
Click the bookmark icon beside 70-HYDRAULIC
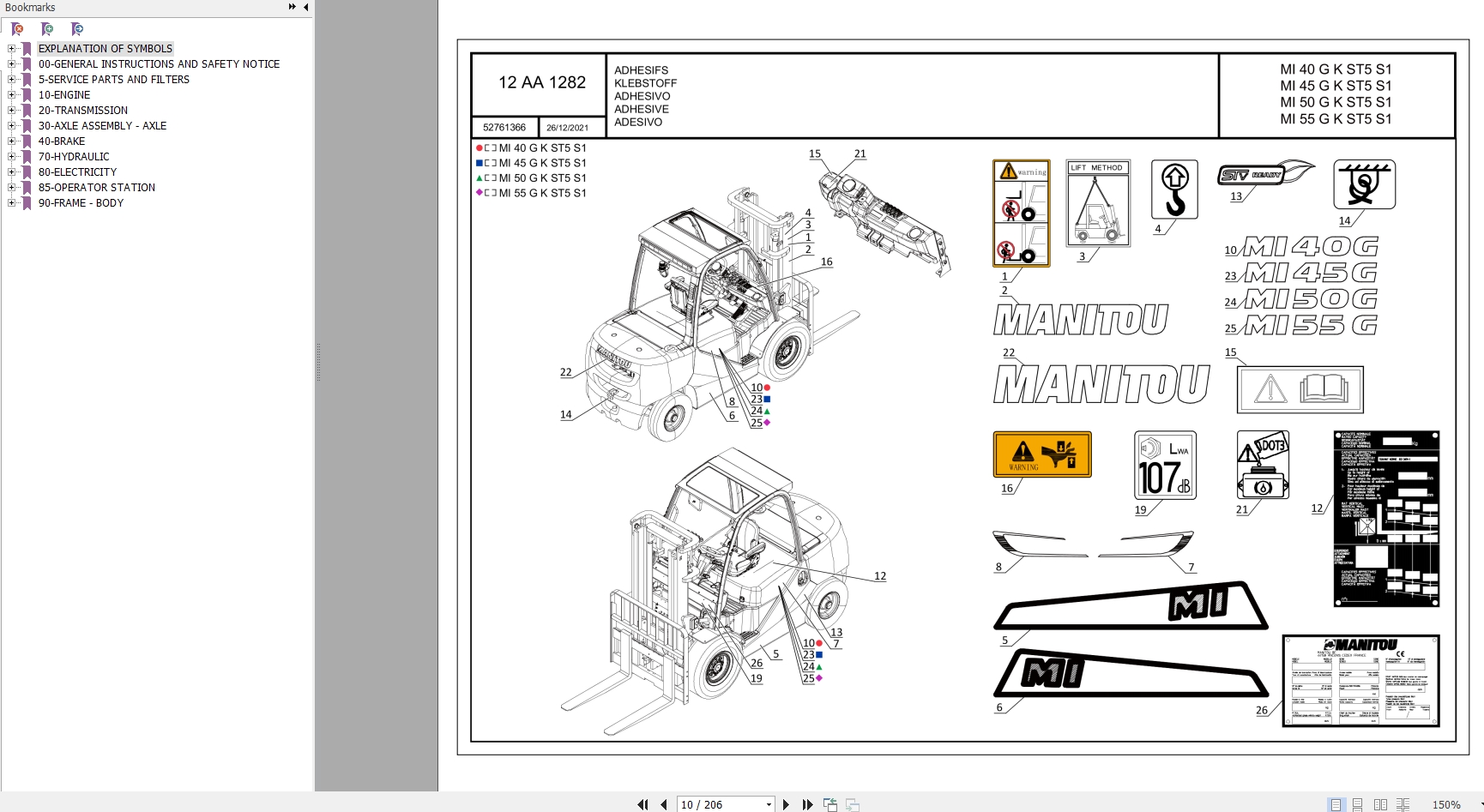click(27, 157)
